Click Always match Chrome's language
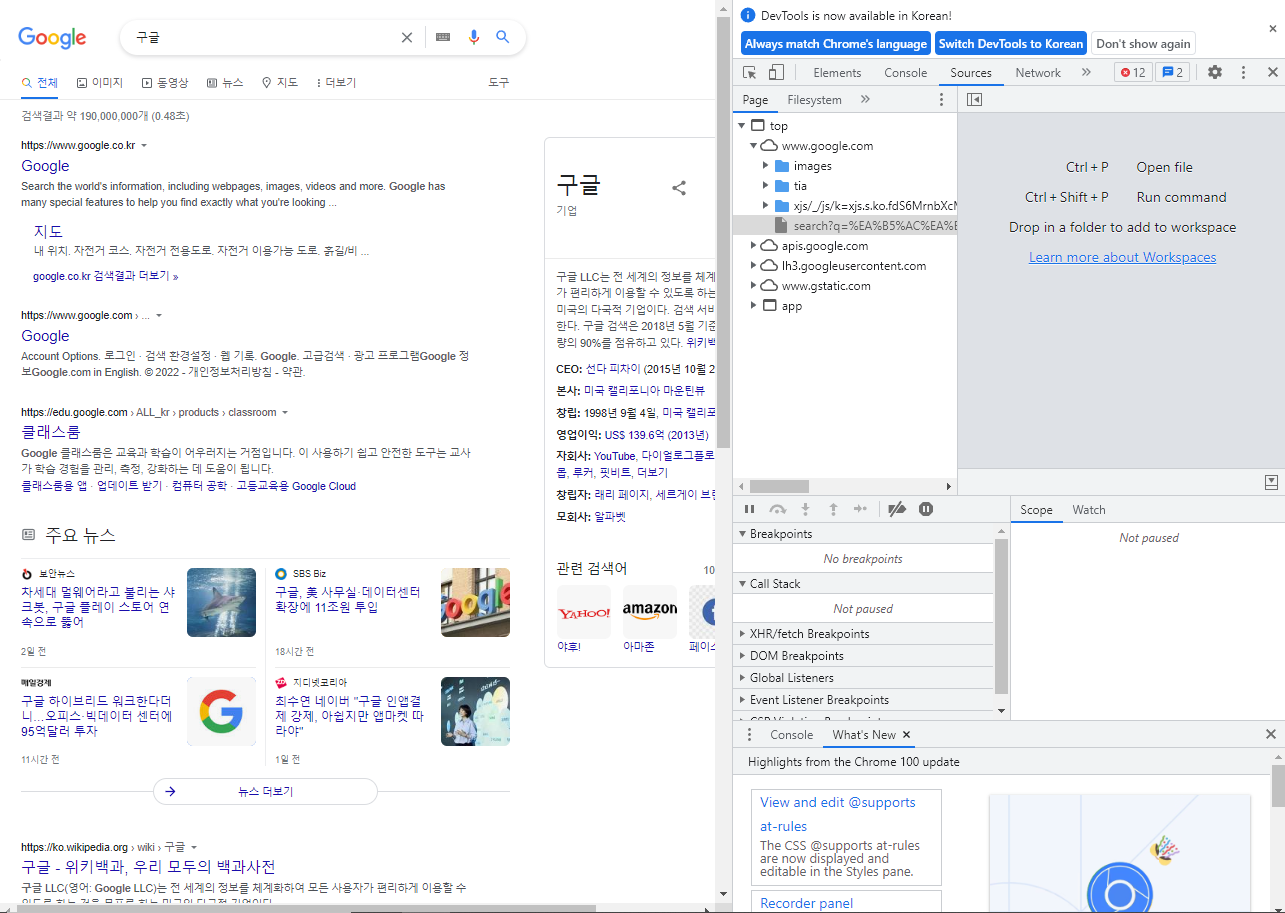This screenshot has height=913, width=1285. tap(835, 43)
